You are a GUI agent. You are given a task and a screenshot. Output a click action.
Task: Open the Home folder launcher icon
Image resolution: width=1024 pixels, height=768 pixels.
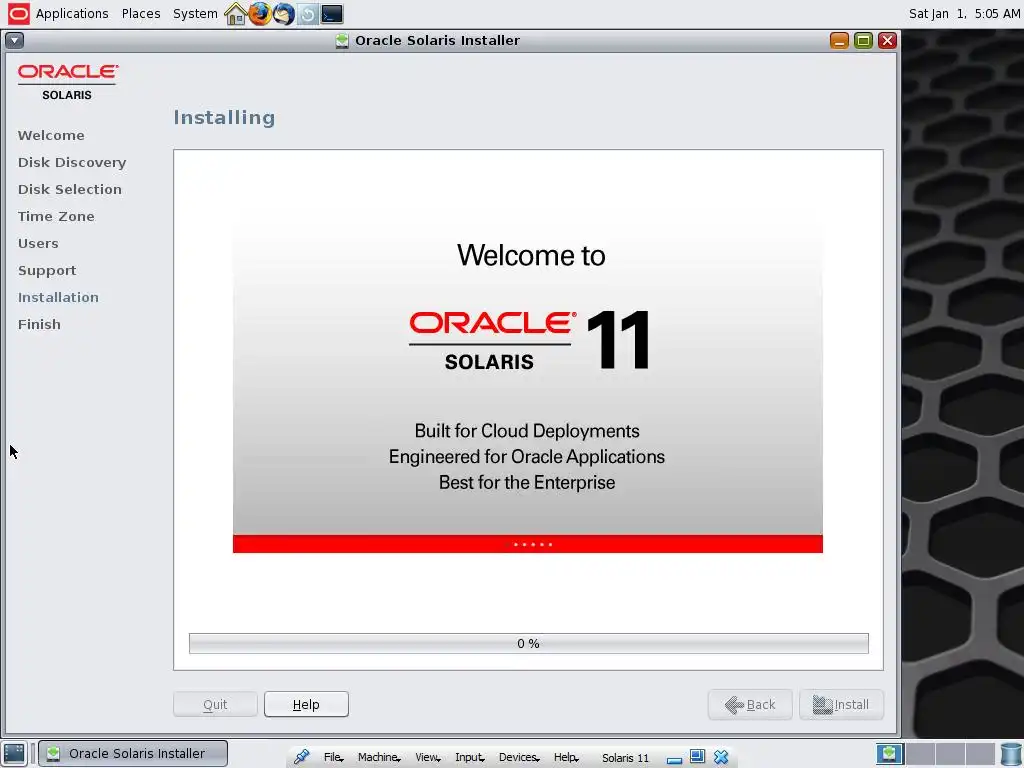[235, 14]
